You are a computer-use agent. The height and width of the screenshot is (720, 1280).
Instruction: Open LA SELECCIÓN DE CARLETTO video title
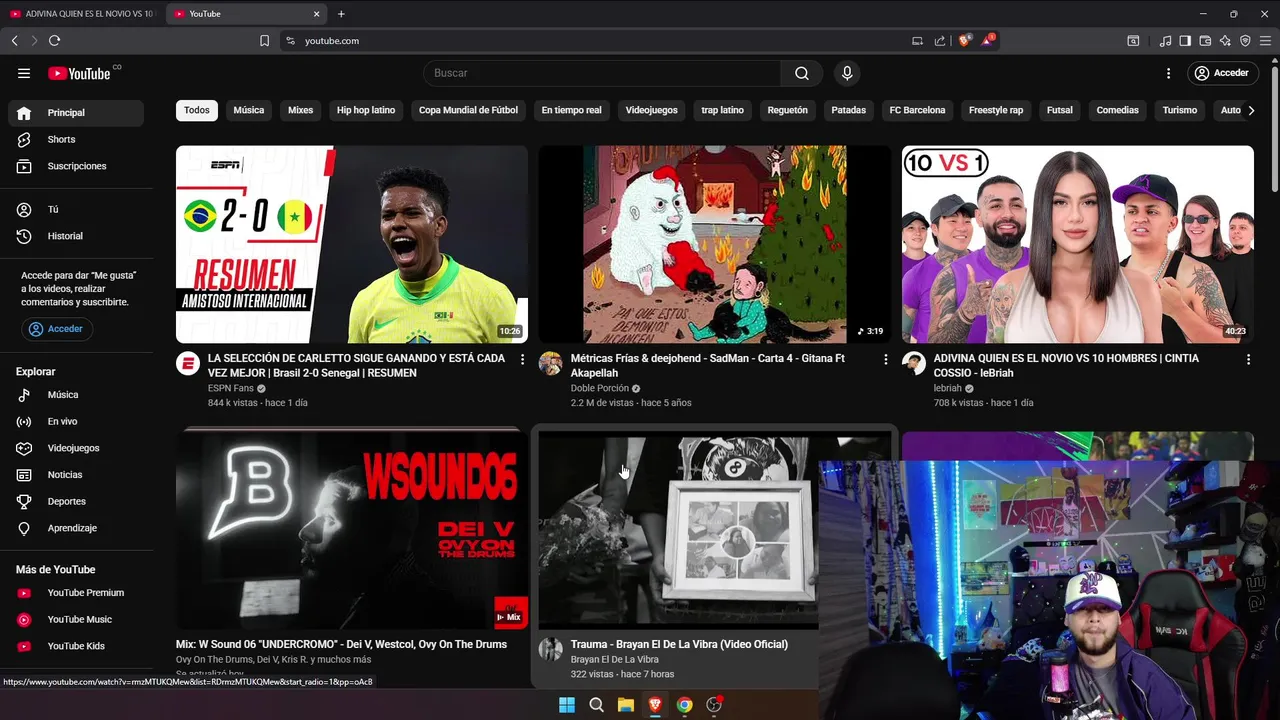pyautogui.click(x=356, y=365)
